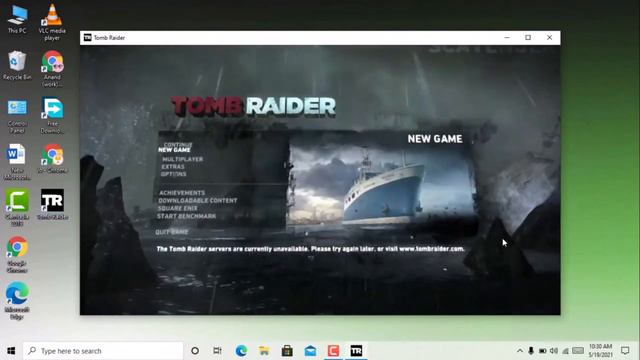Viewport: 640px width, 360px height.
Task: Maximize the Tomb Raider window
Action: [x=528, y=38]
